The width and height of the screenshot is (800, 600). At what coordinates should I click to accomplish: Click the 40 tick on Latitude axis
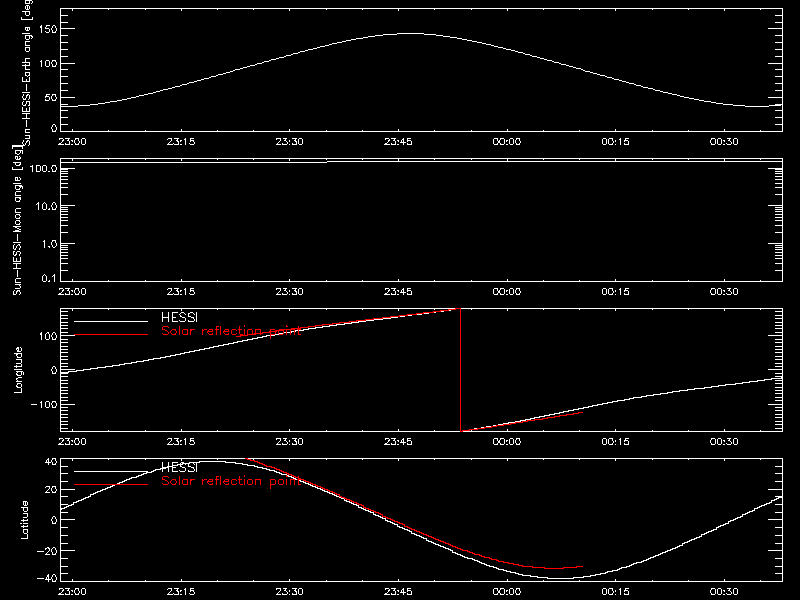point(51,462)
